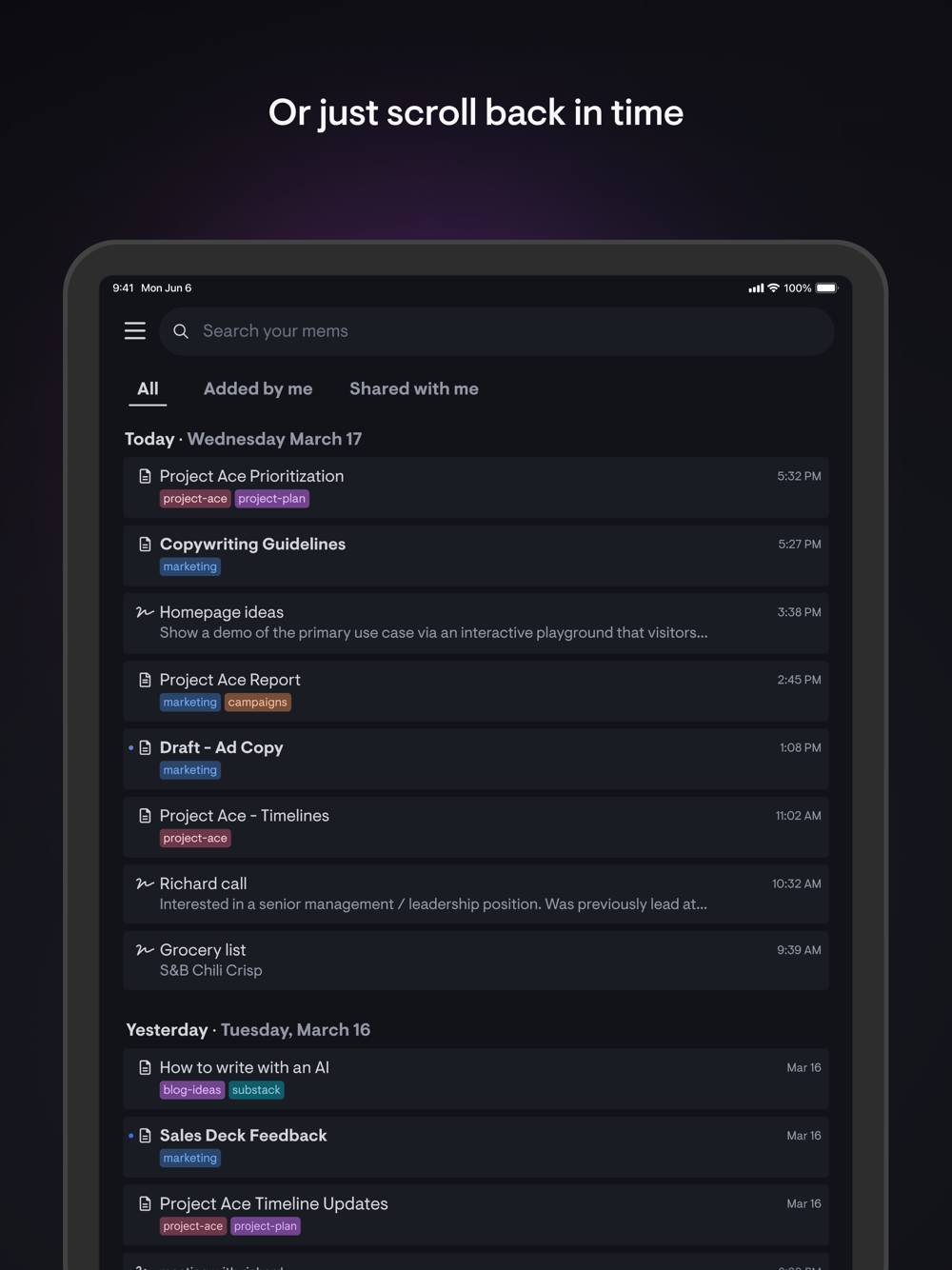Screen dimensions: 952x1270
Task: Focus the Search your mems field
Action: 496,331
